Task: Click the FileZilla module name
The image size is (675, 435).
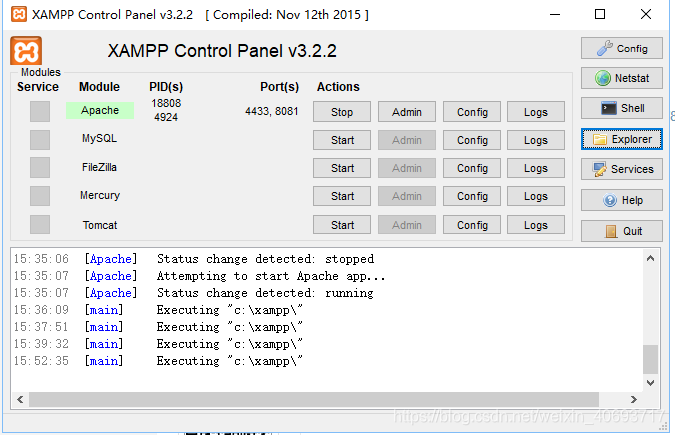Action: click(x=99, y=167)
